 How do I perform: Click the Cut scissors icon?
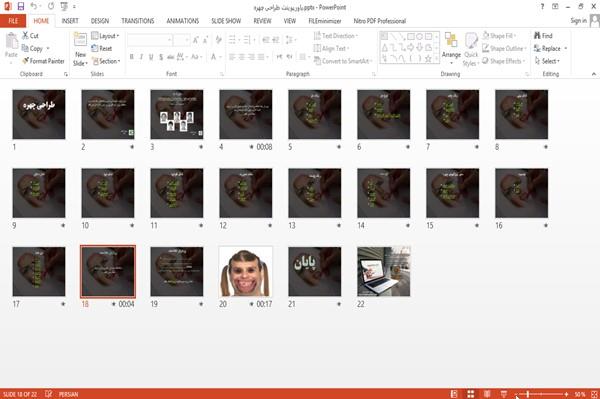tap(25, 35)
